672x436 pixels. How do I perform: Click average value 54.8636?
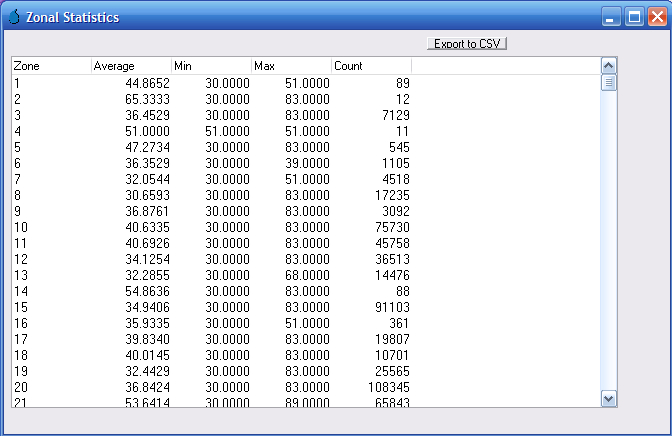click(147, 292)
